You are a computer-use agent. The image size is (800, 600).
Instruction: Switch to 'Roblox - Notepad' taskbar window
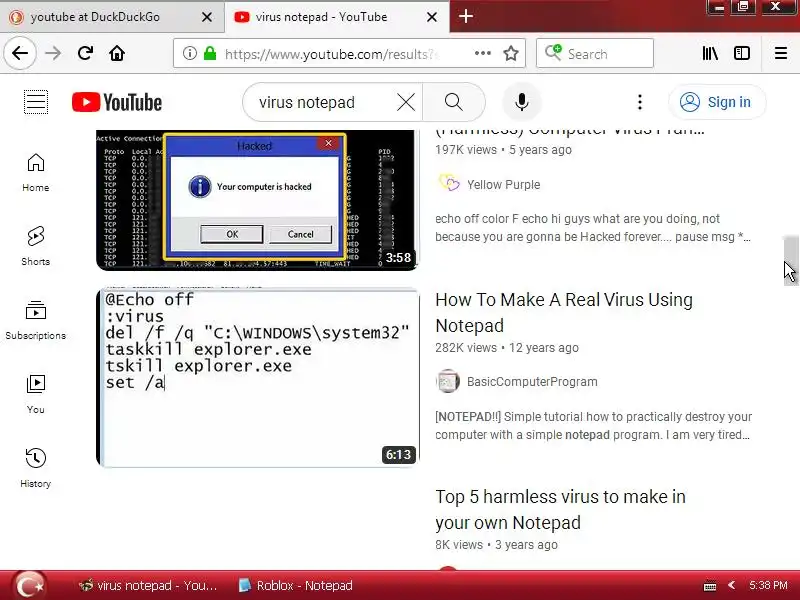[296, 585]
